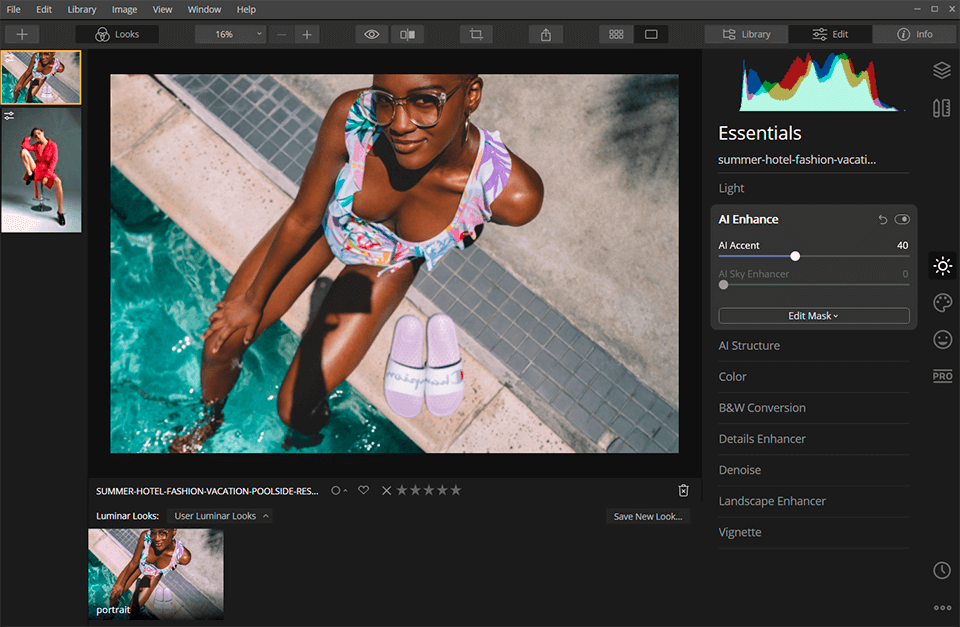Screen dimensions: 960x627
Task: Delete image using trash icon
Action: [x=683, y=490]
